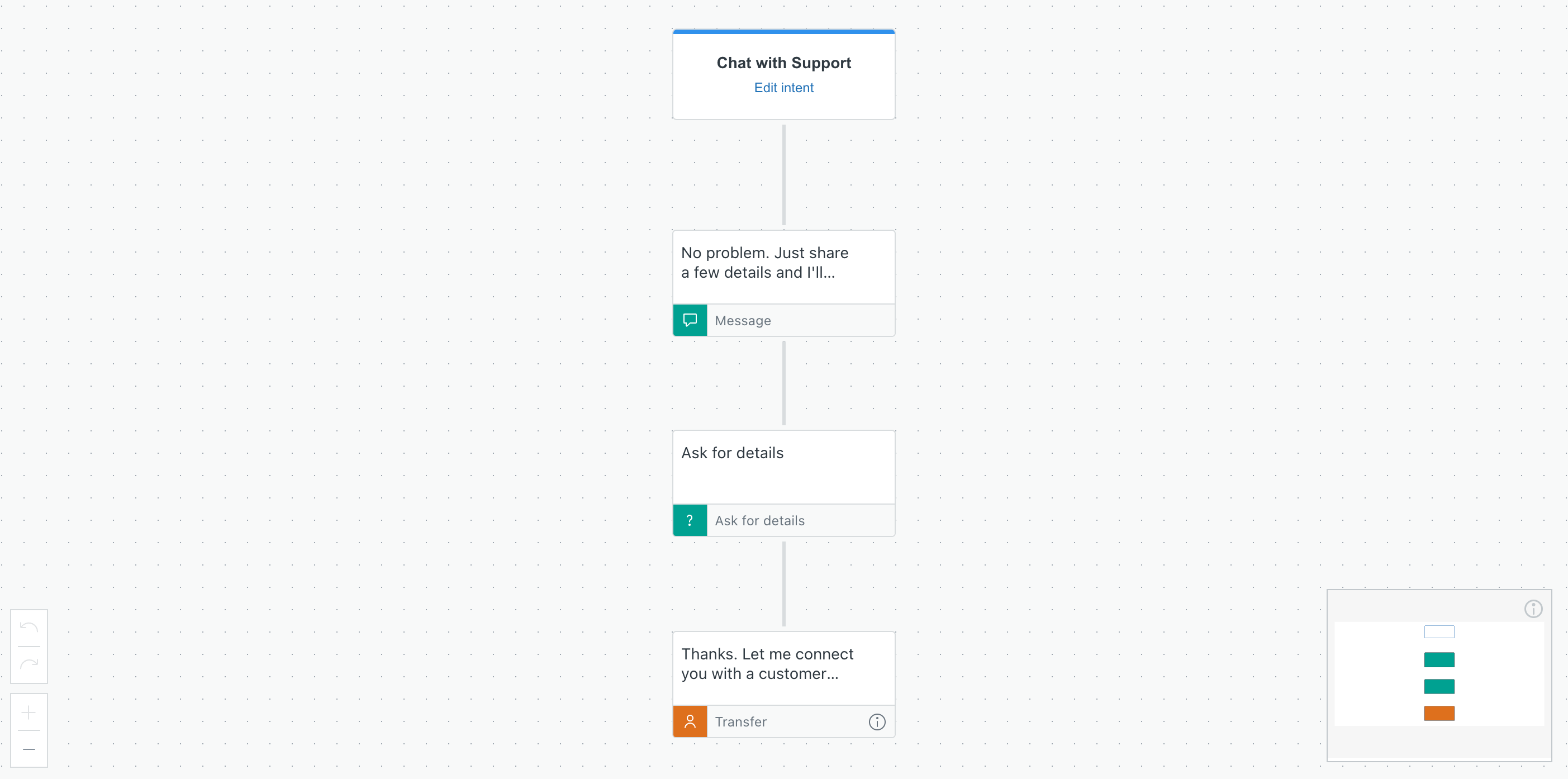Click the Transfer step type label
The height and width of the screenshot is (779, 1568).
[x=740, y=722]
